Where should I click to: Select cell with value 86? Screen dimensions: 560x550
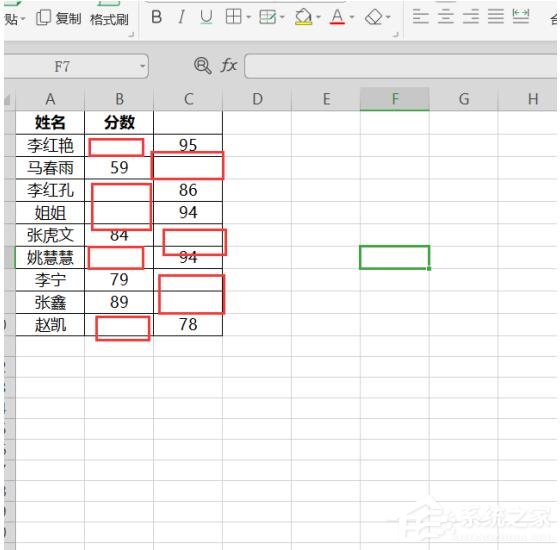[188, 190]
